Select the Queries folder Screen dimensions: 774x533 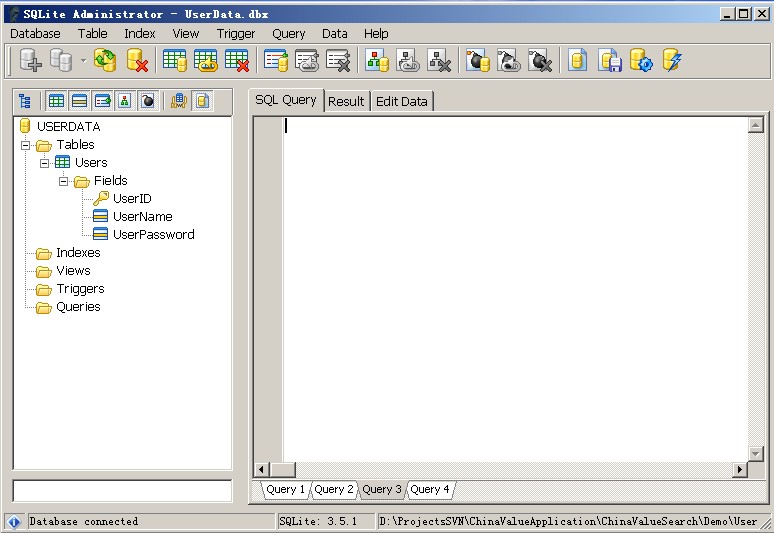[x=78, y=306]
